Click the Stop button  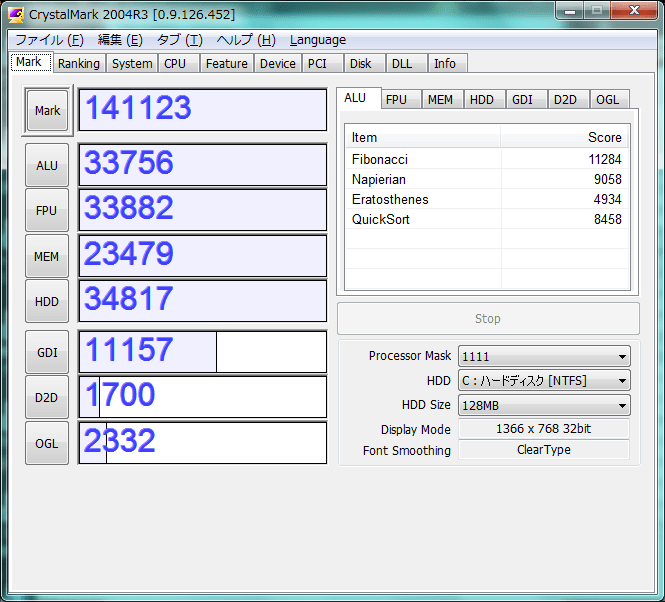tap(488, 319)
